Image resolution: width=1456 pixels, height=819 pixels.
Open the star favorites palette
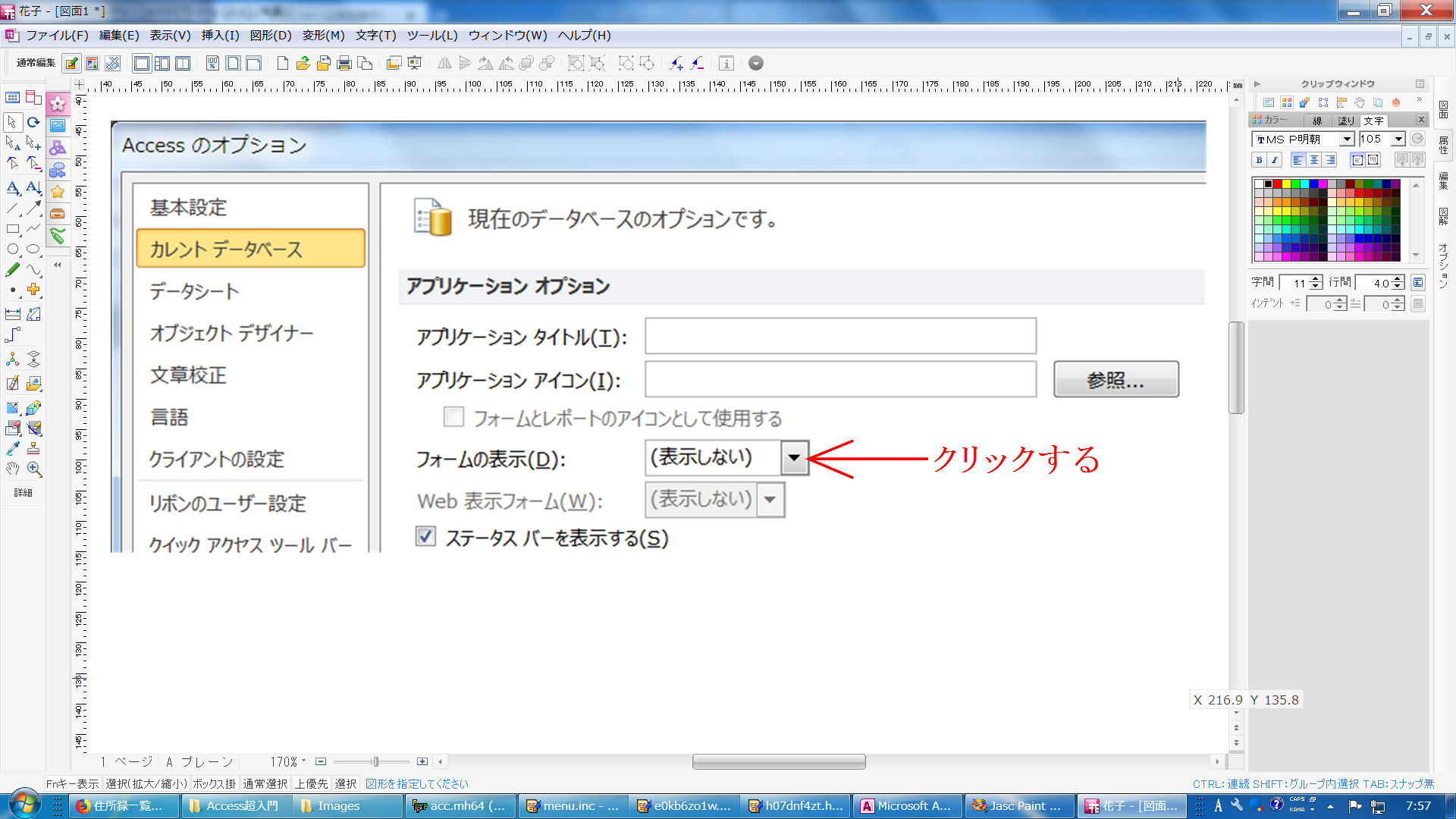click(58, 192)
